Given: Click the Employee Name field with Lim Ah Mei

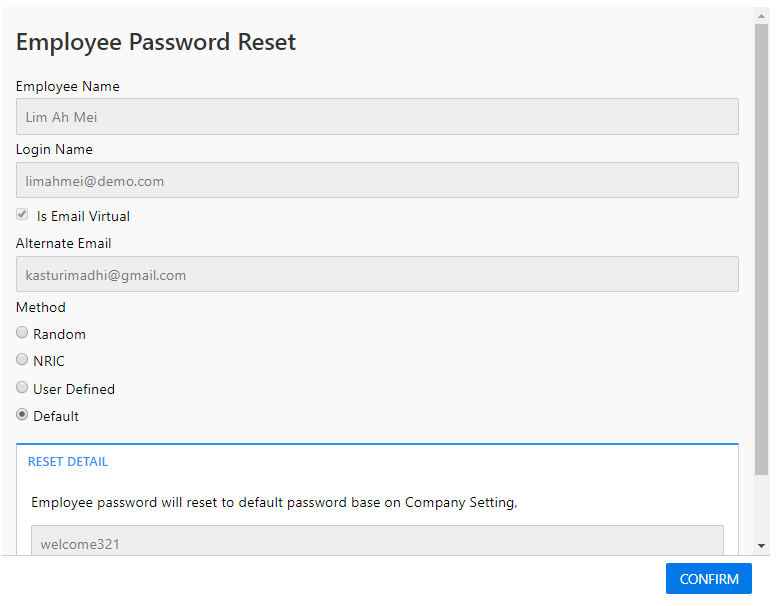Looking at the screenshot, I should (x=377, y=117).
